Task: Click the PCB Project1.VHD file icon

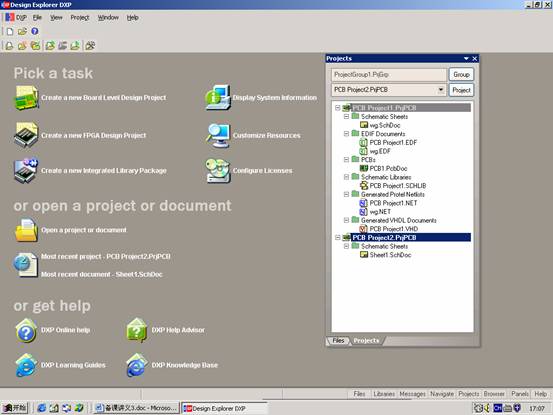Action: (364, 229)
